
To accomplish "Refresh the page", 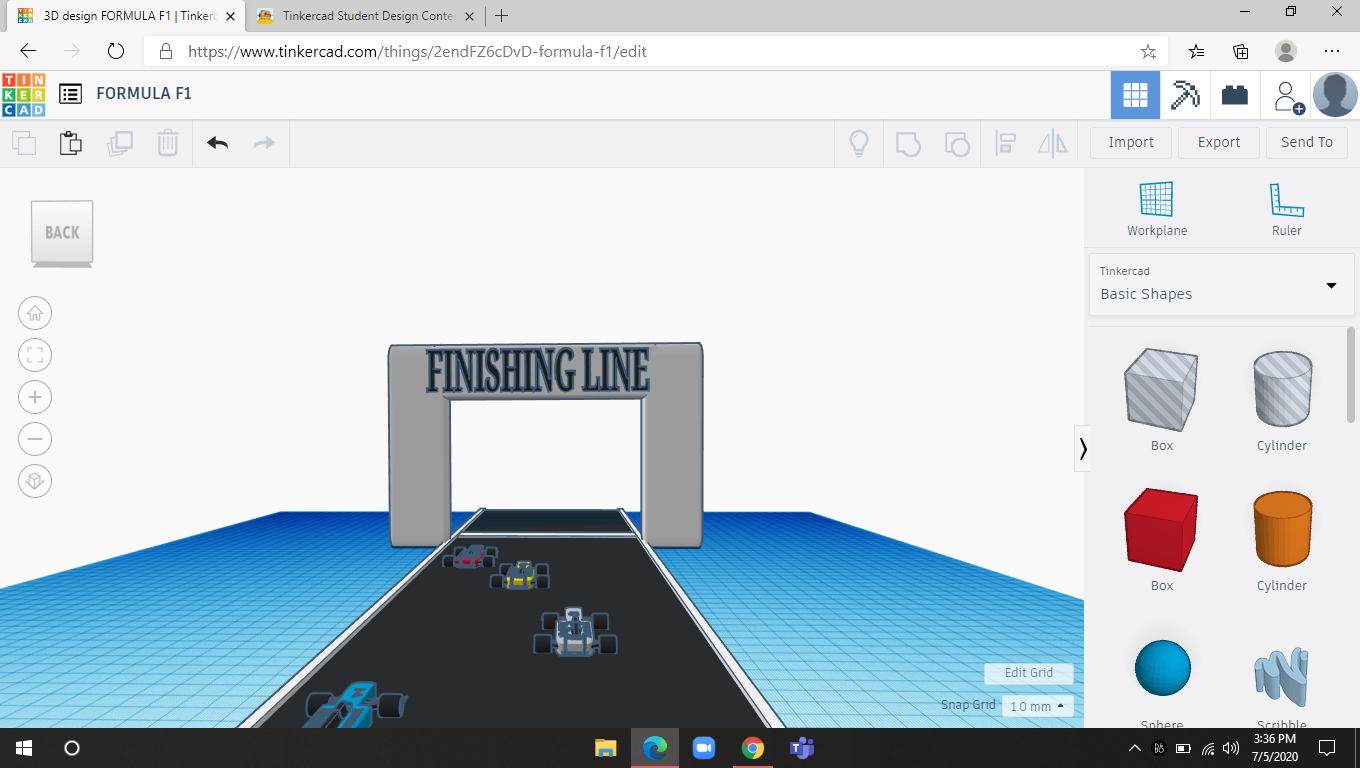I will 115,51.
